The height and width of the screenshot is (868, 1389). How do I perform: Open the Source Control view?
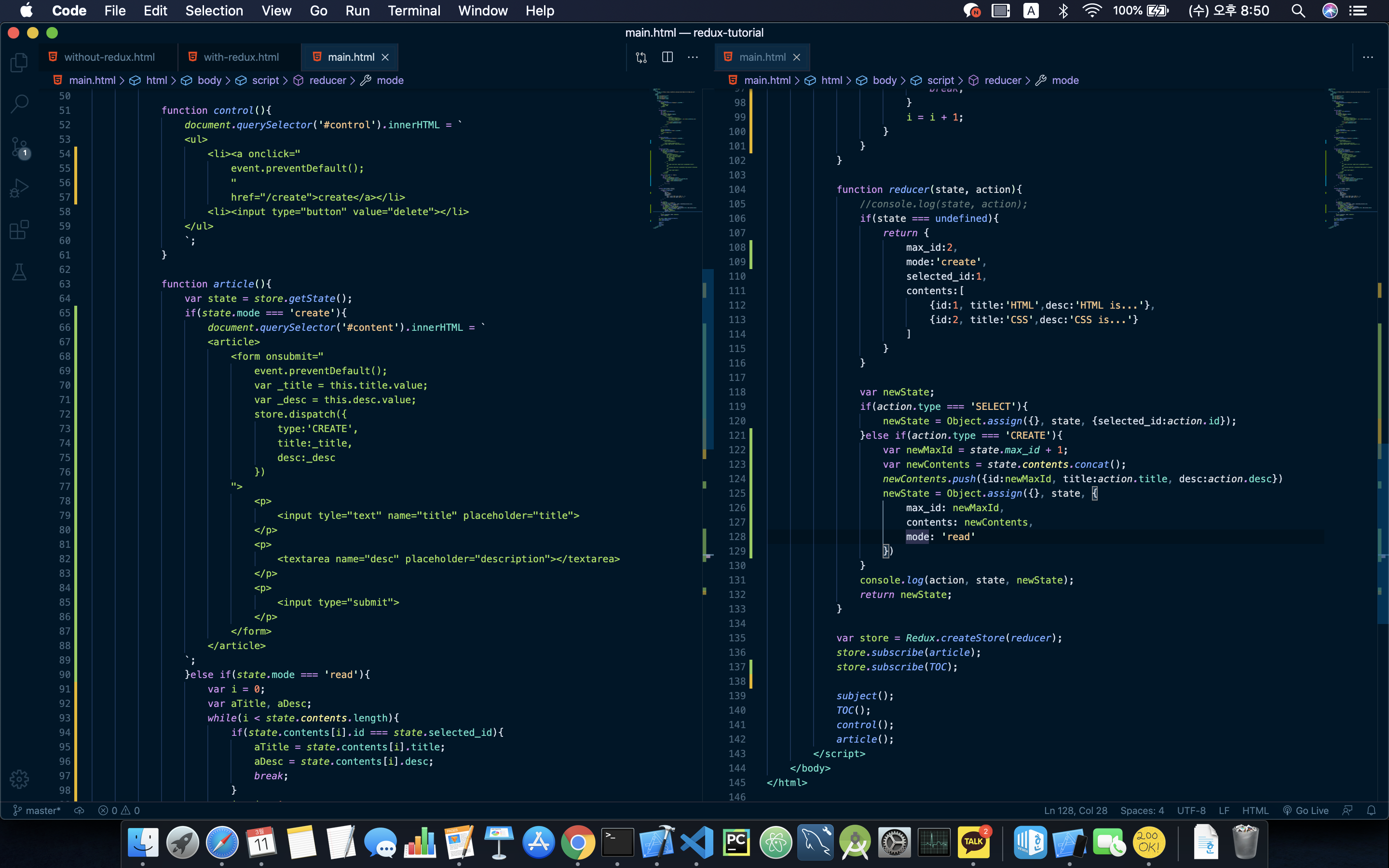tap(19, 147)
